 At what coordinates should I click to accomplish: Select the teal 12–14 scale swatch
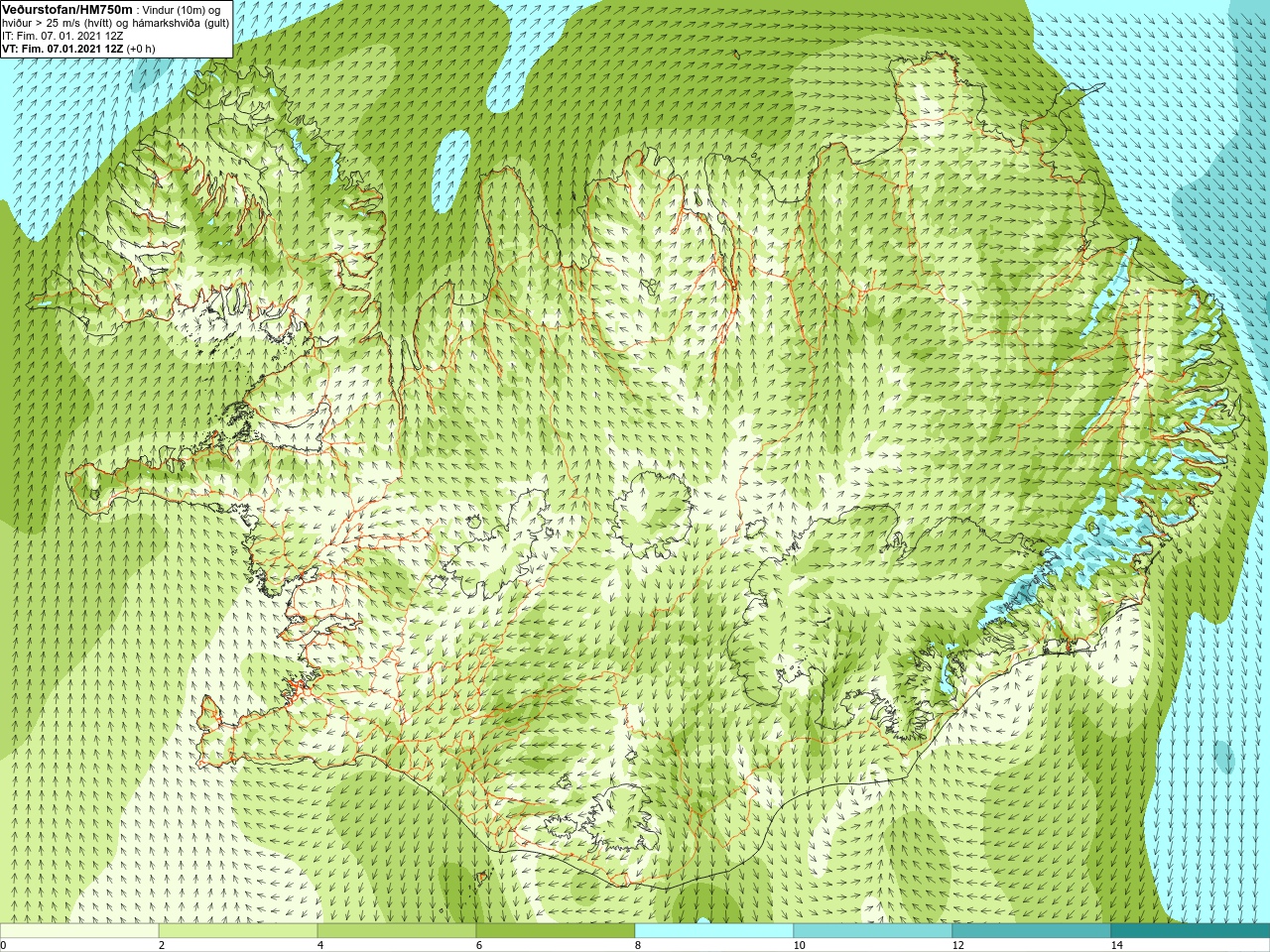tap(1032, 931)
